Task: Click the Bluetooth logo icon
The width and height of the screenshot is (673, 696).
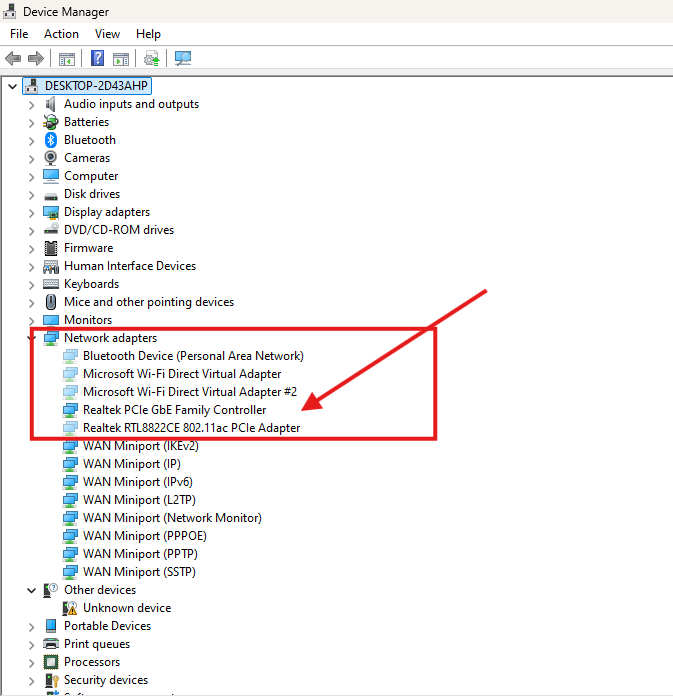Action: (x=51, y=140)
